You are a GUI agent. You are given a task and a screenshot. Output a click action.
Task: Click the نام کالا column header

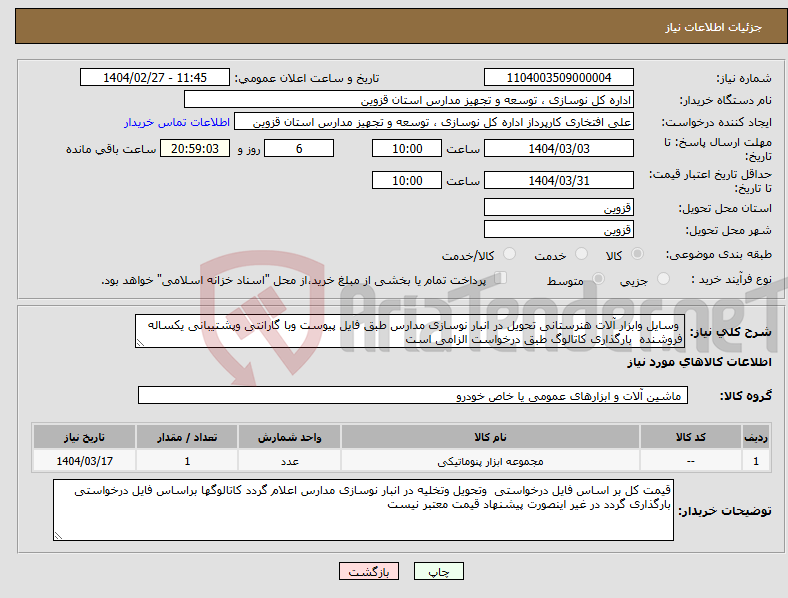coord(490,437)
